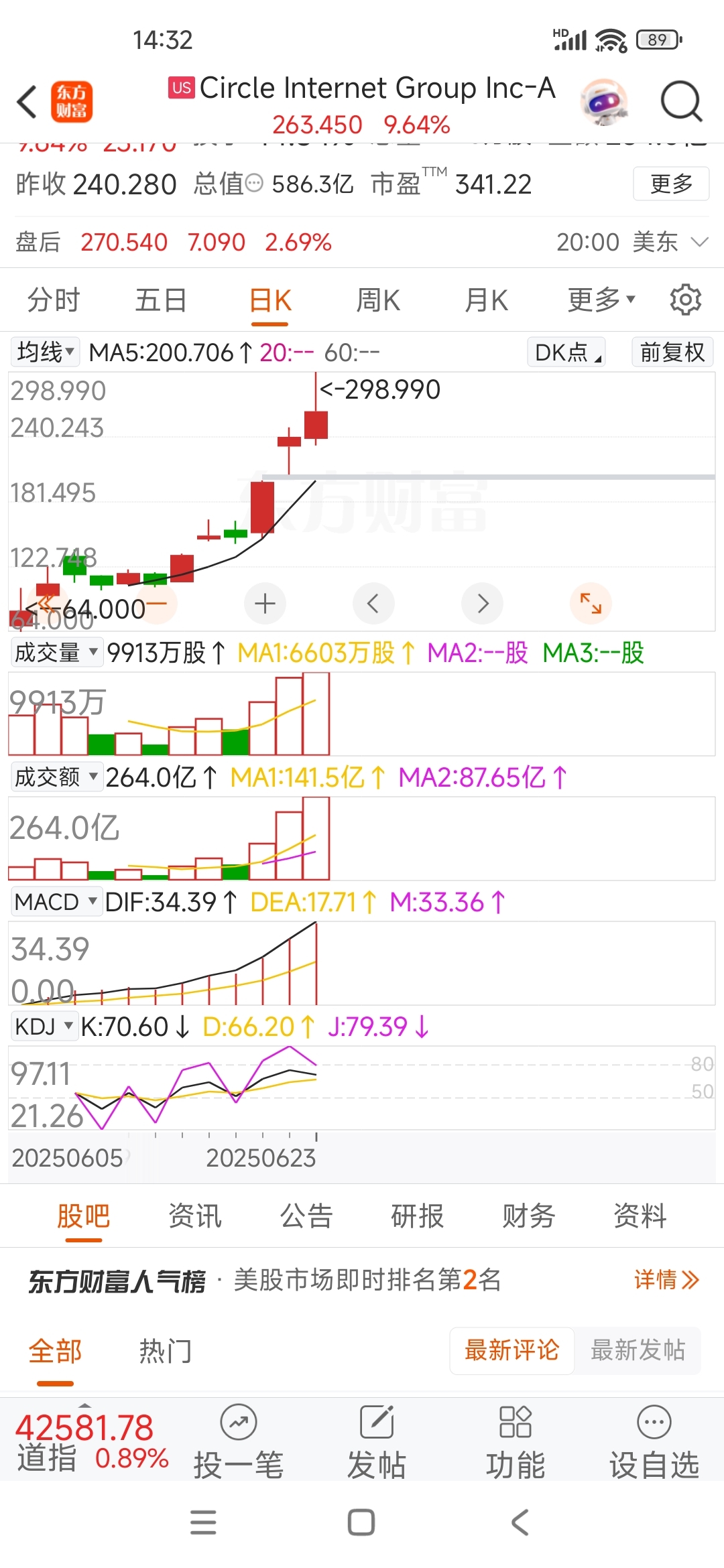Tap the Wi-Fi status icon
Image resolution: width=724 pixels, height=1568 pixels.
click(x=611, y=40)
